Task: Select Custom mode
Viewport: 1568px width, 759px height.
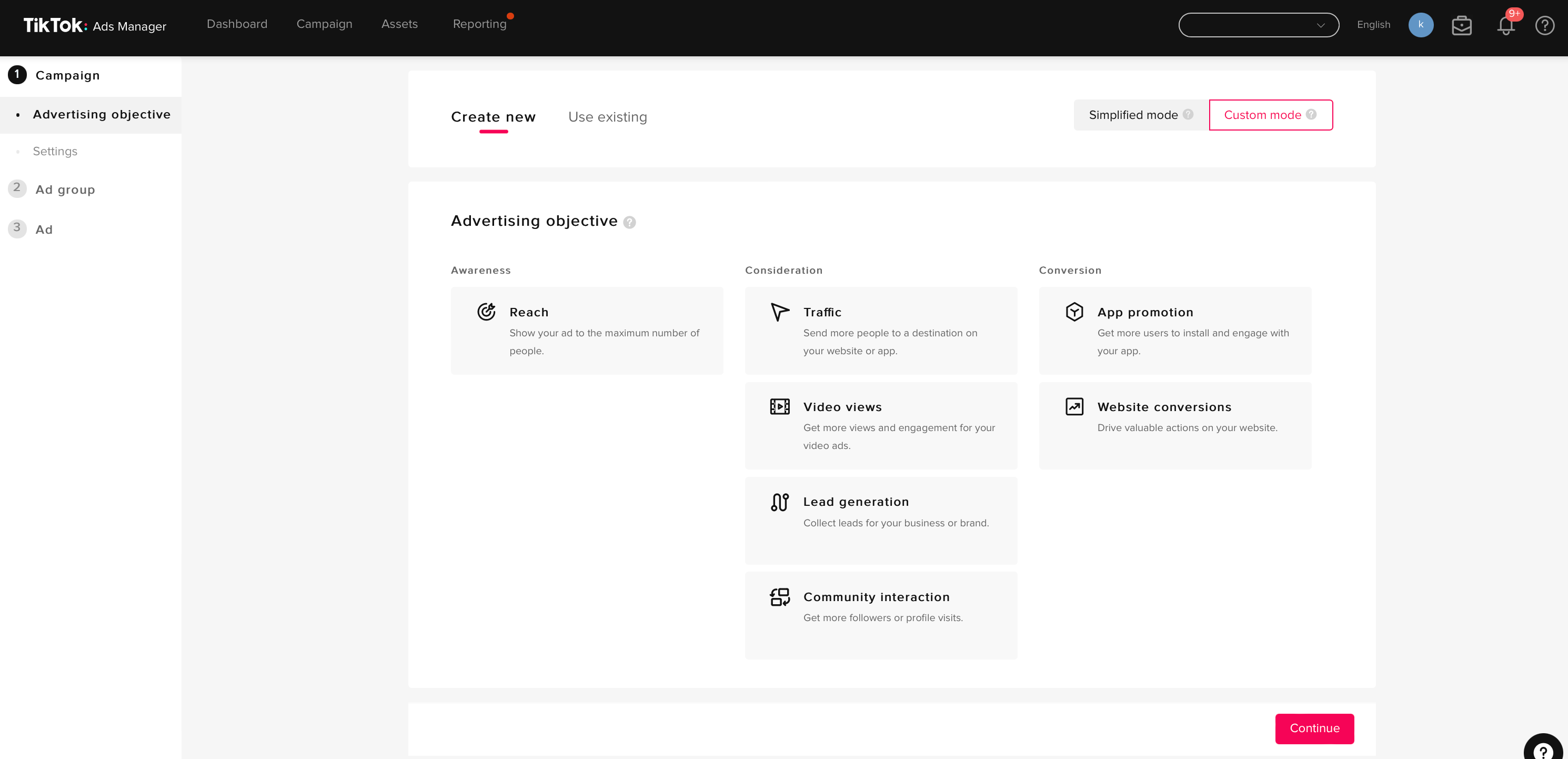Action: 1270,115
